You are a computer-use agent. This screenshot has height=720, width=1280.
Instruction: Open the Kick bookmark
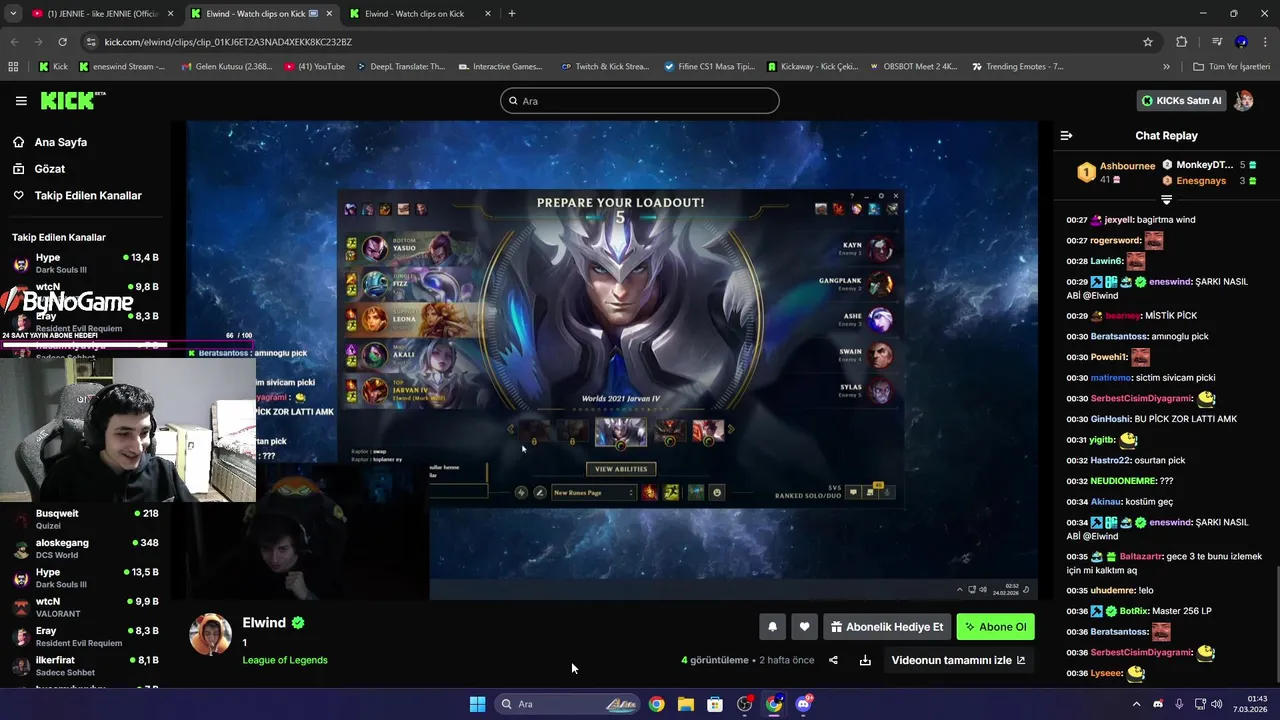[53, 67]
